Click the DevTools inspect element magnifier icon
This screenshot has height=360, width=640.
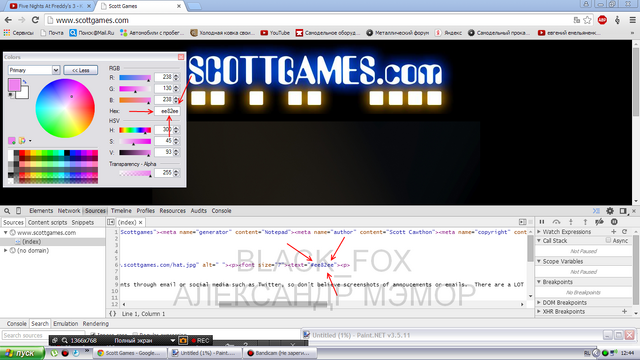click(x=7, y=211)
